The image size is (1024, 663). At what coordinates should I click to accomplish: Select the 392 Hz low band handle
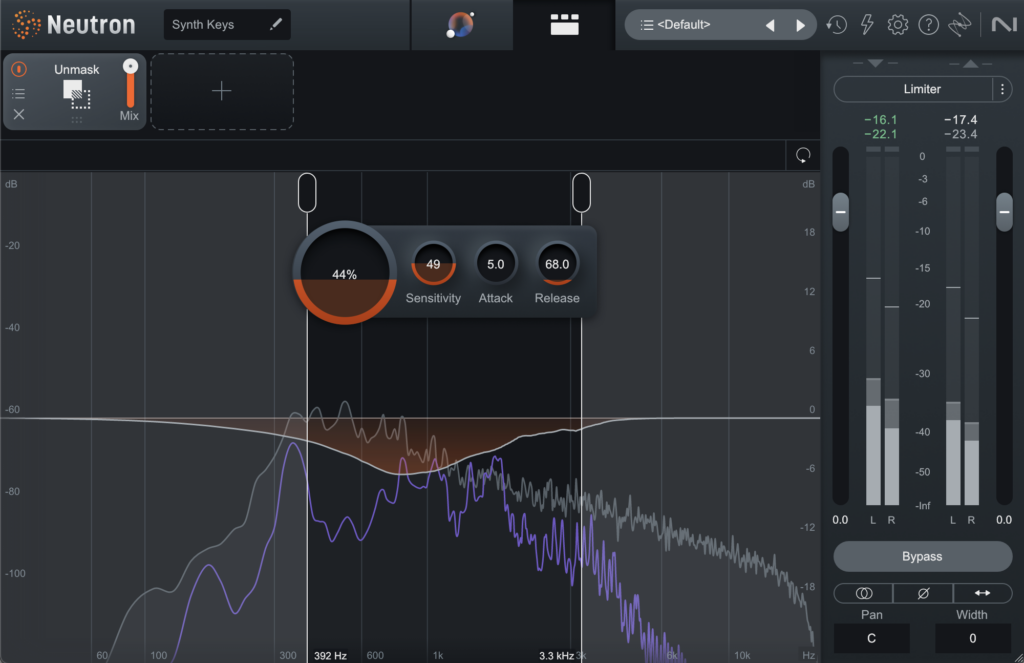[307, 193]
